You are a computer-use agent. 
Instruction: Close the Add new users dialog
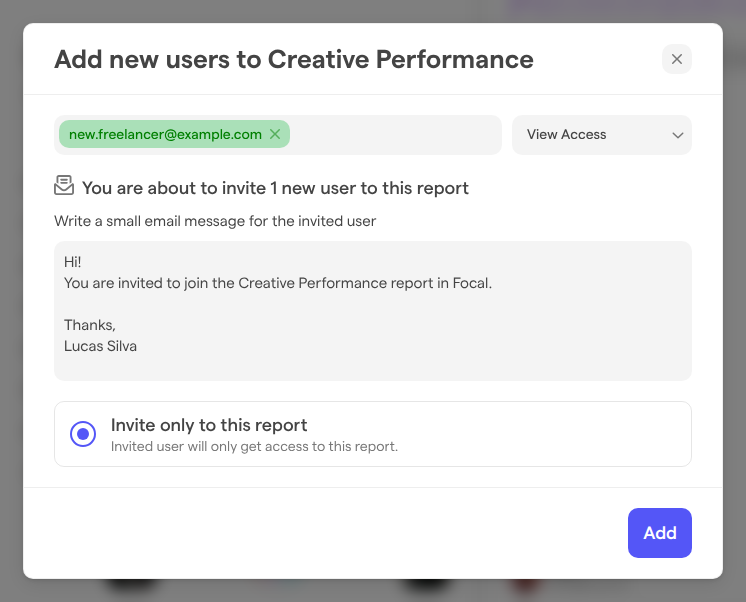677,59
